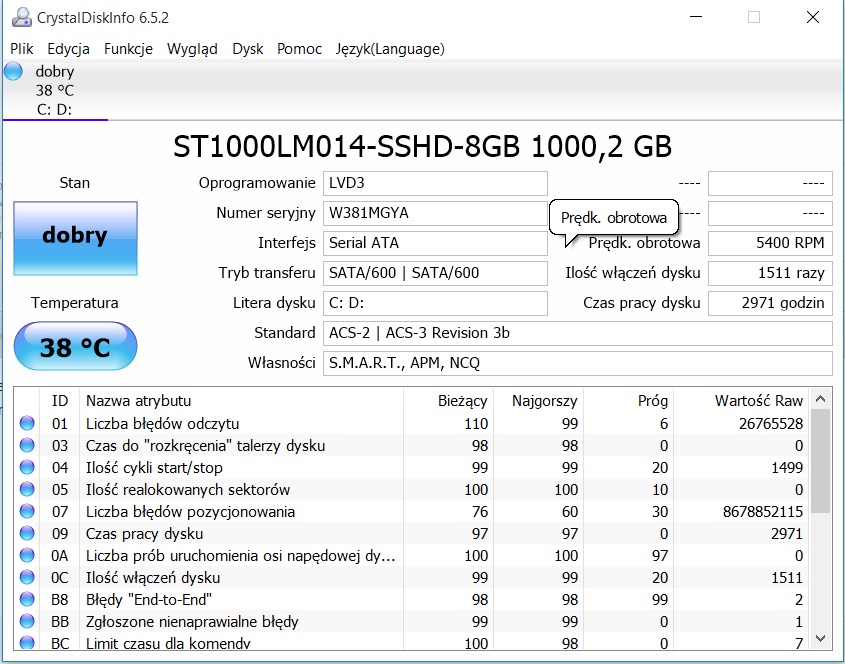
Task: Click the 'Czas pracy dysku' label beside 2971 godzin
Action: [641, 303]
